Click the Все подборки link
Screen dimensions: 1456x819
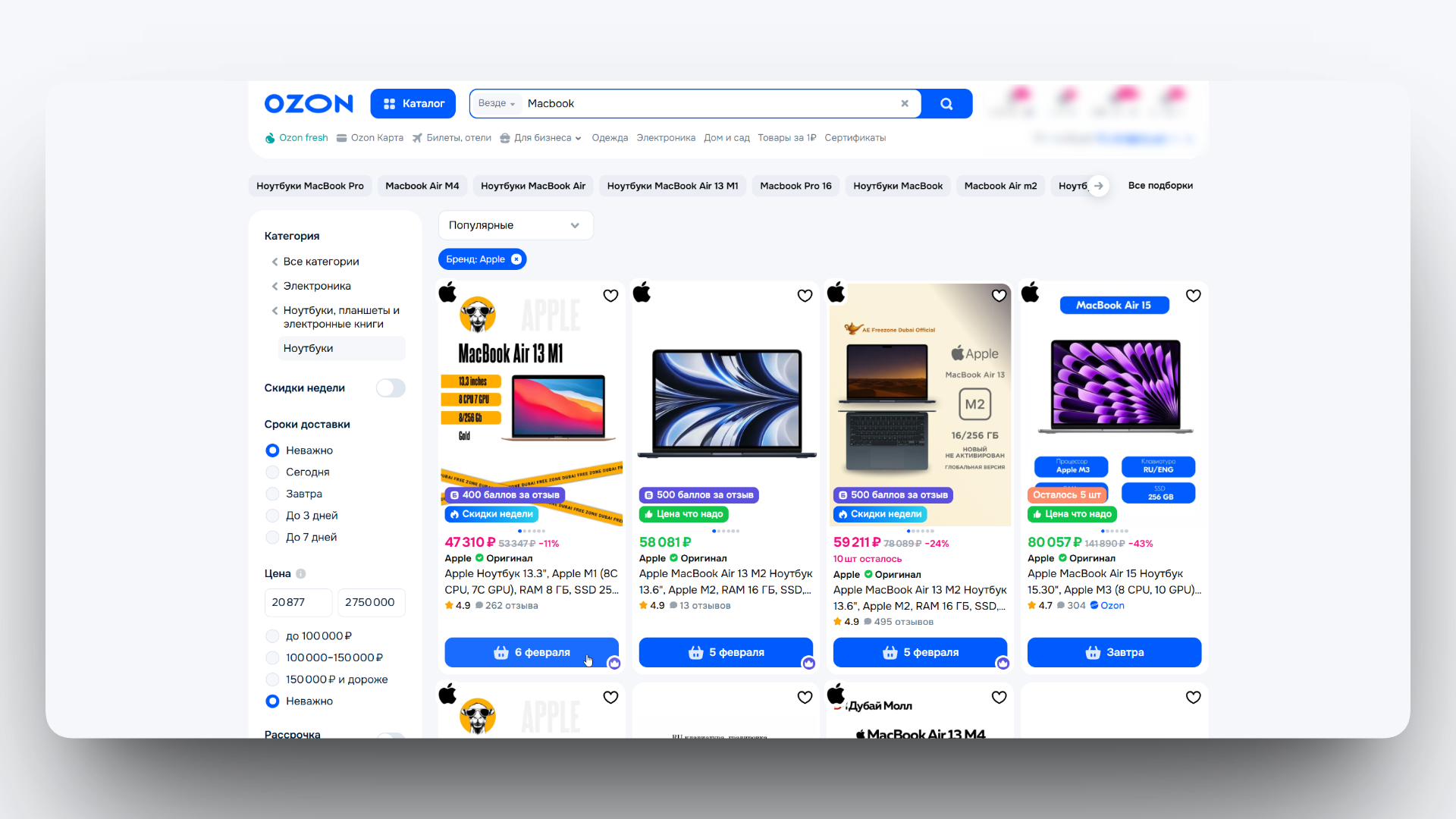point(1160,186)
